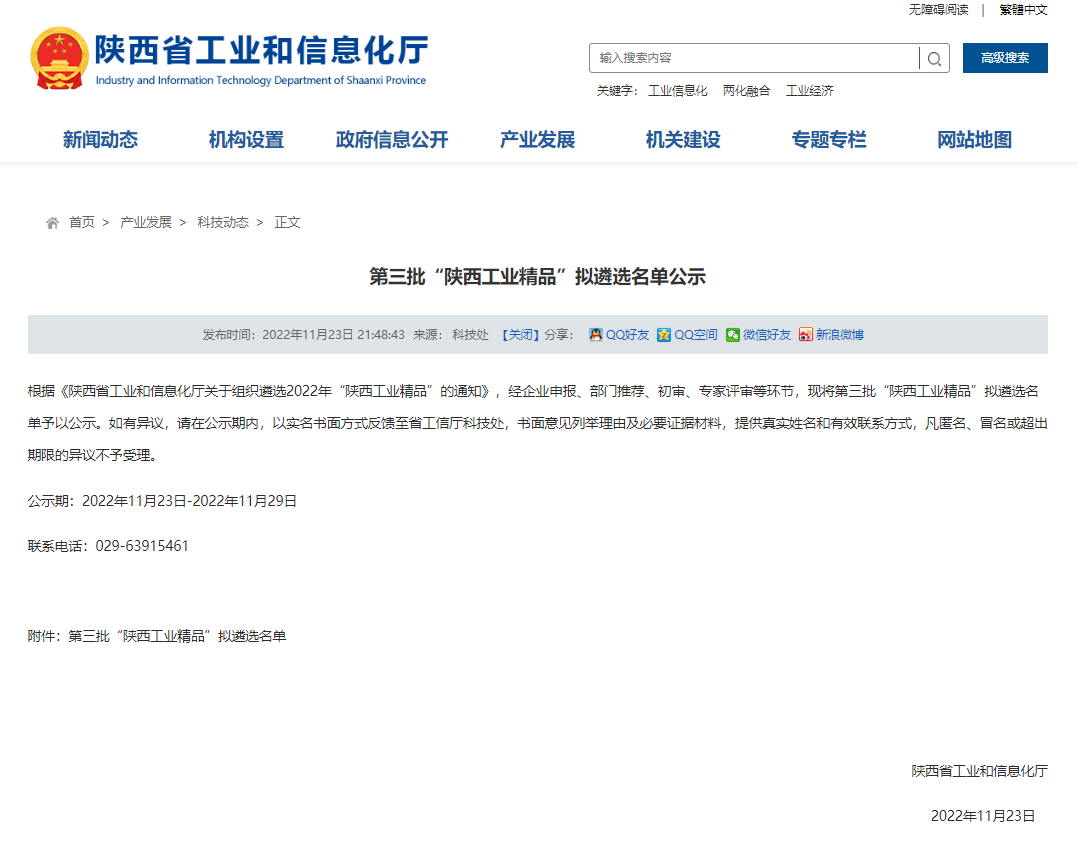Click the closing date 2022年11月23日 at bottom
Viewport: 1078px width, 841px height.
pos(982,816)
